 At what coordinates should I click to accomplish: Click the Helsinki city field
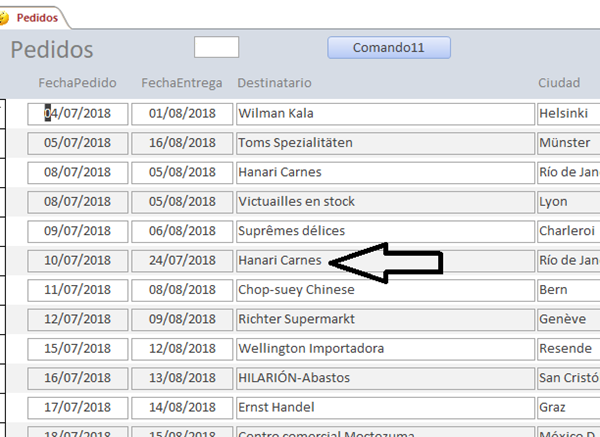point(569,114)
